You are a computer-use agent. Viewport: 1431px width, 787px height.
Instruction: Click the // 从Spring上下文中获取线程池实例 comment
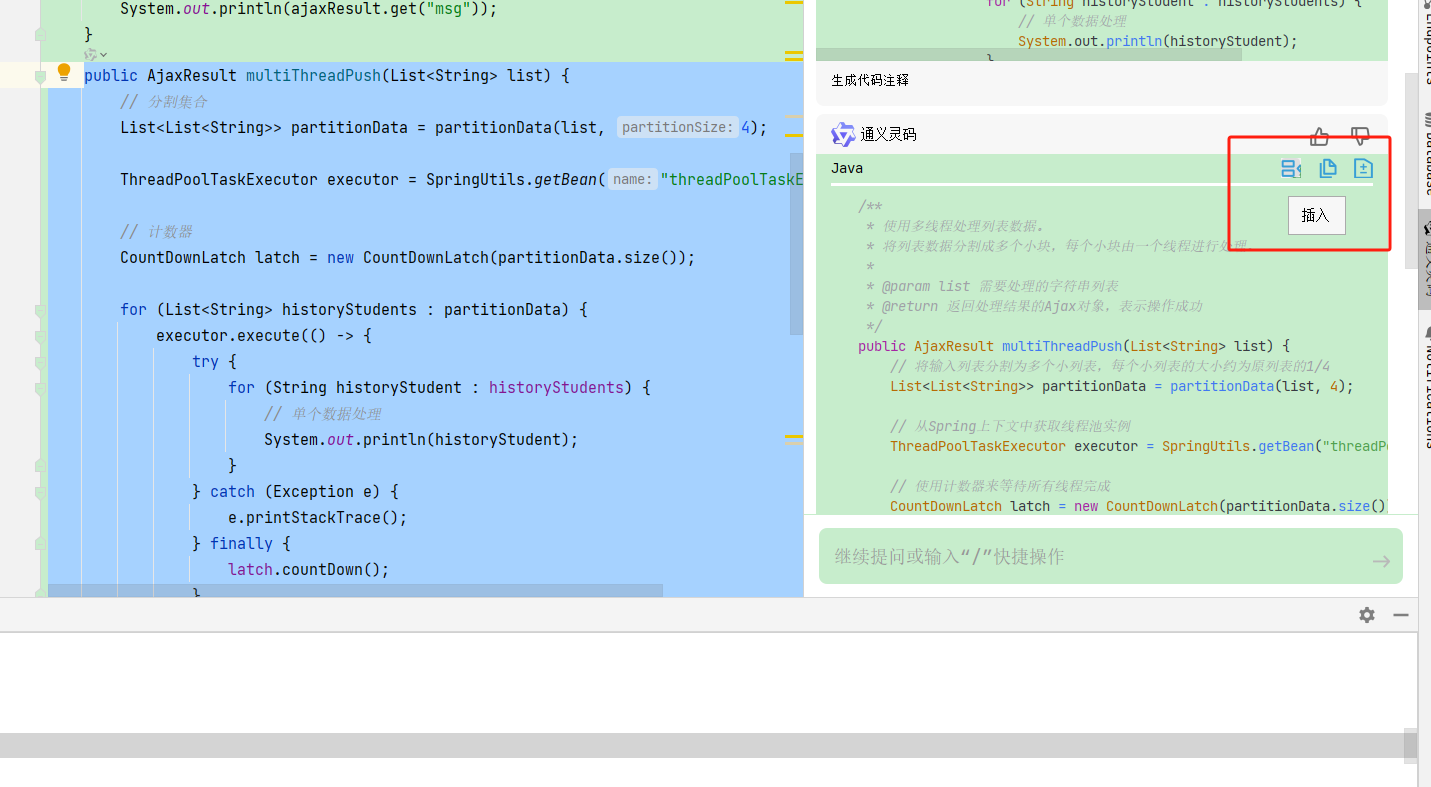tap(1010, 426)
